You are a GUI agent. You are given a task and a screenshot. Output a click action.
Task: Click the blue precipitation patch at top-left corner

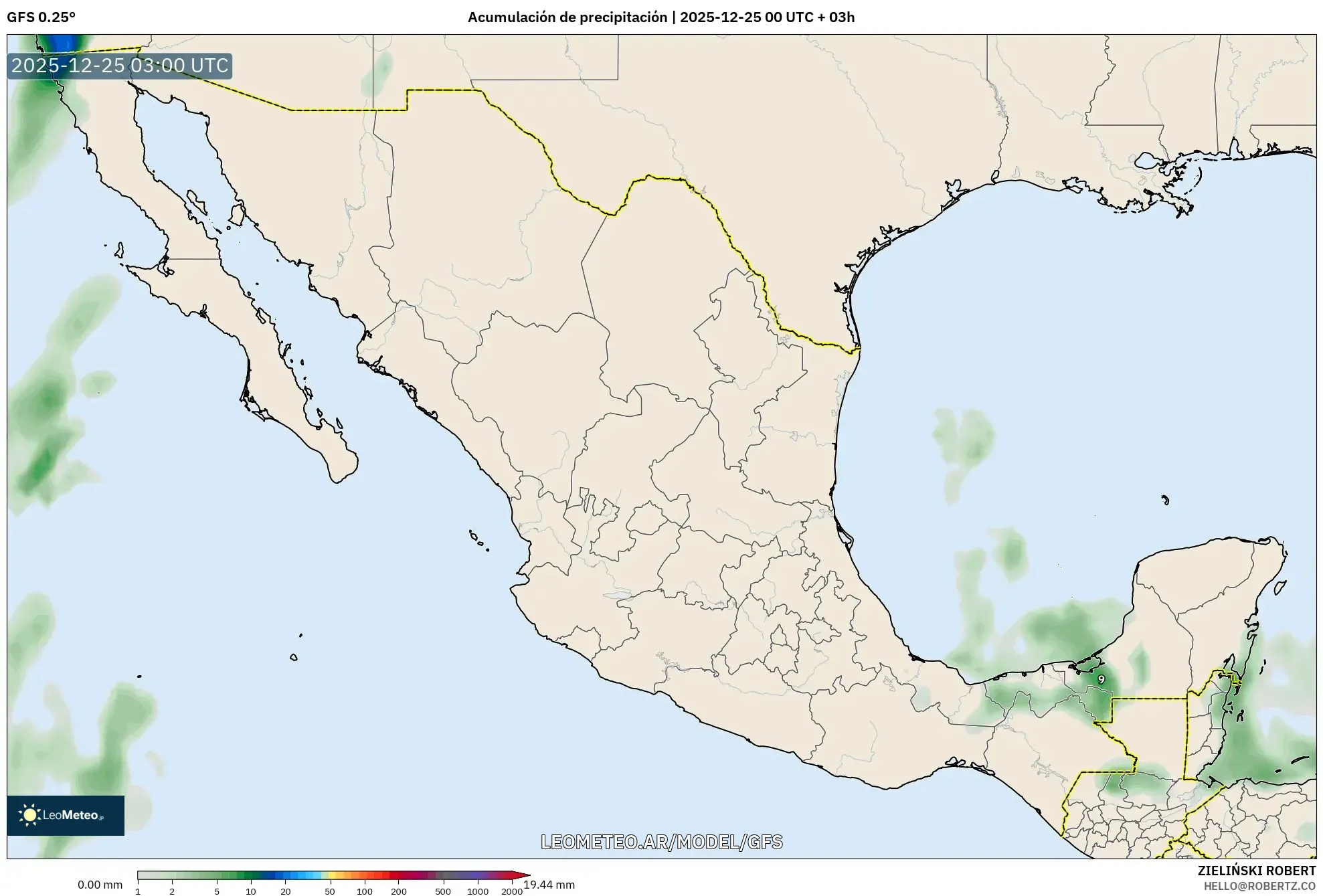(64, 42)
